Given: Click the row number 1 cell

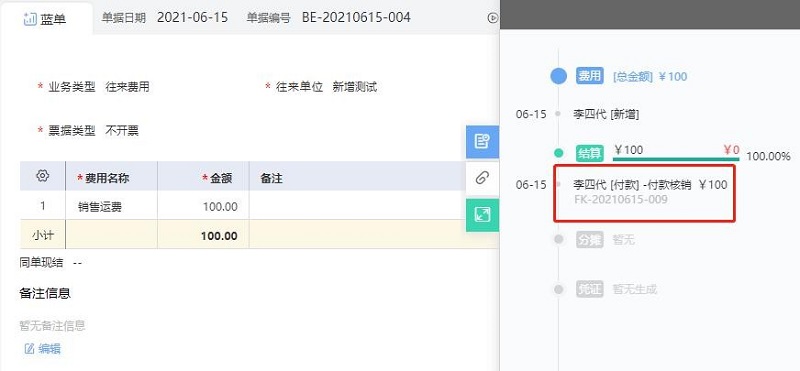Looking at the screenshot, I should (43, 206).
